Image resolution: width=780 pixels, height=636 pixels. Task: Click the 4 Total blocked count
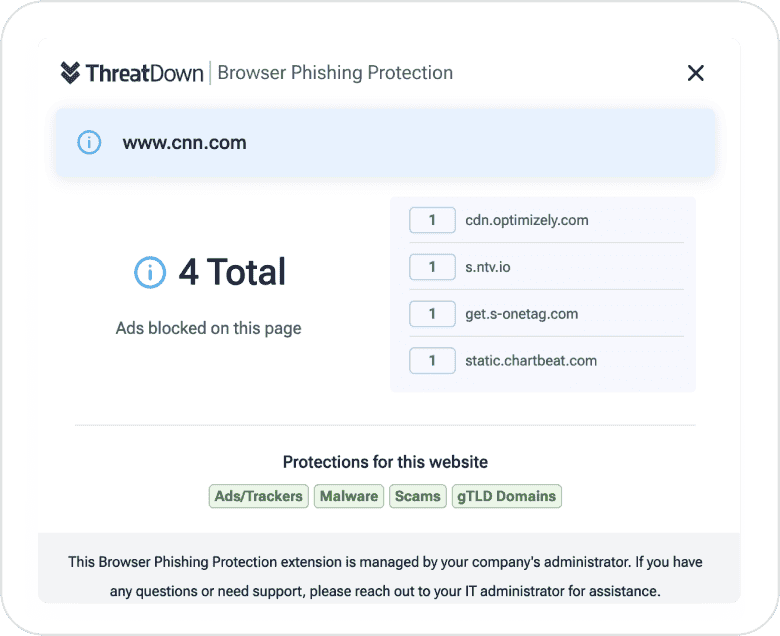tap(232, 272)
